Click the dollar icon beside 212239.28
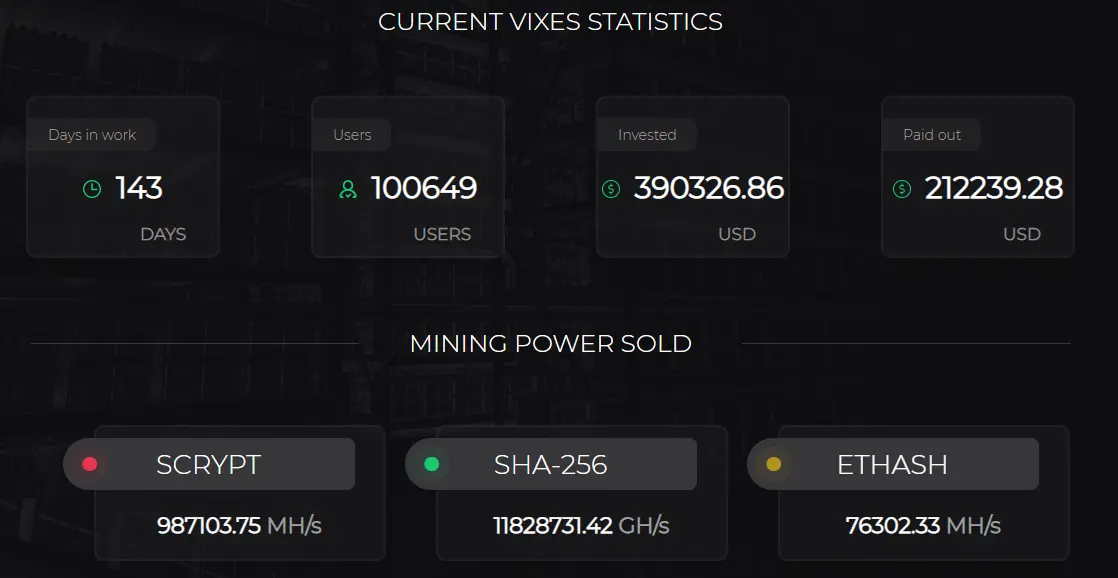Image resolution: width=1118 pixels, height=578 pixels. pyautogui.click(x=902, y=189)
